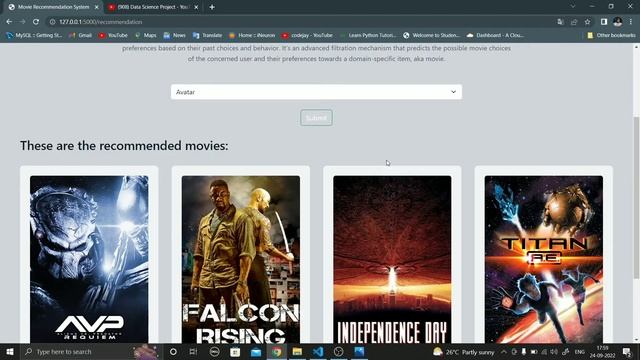The height and width of the screenshot is (360, 640).
Task: Select the Falcon Rising poster
Action: (x=241, y=259)
